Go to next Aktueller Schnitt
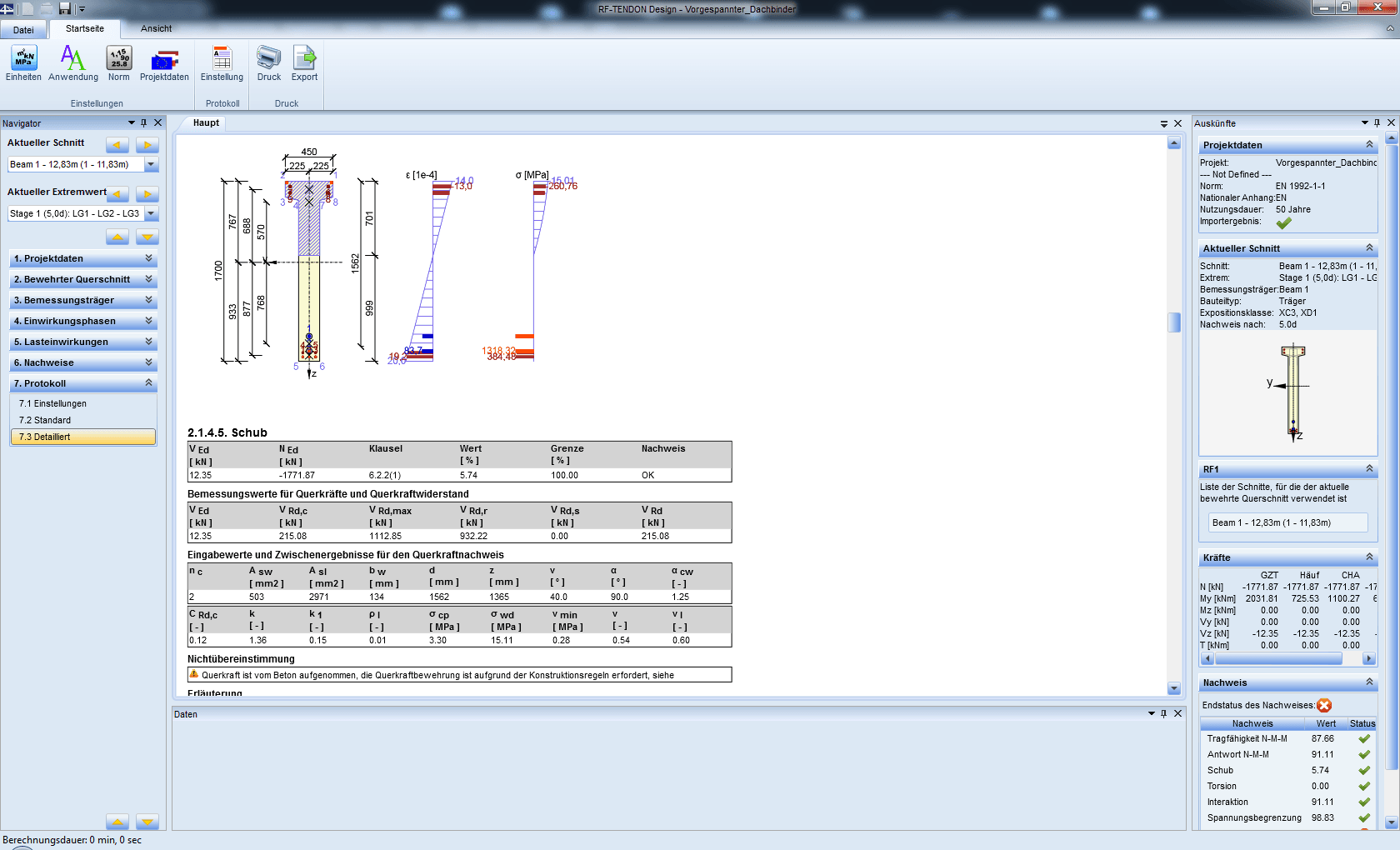Viewport: 1400px width, 850px height. click(147, 145)
